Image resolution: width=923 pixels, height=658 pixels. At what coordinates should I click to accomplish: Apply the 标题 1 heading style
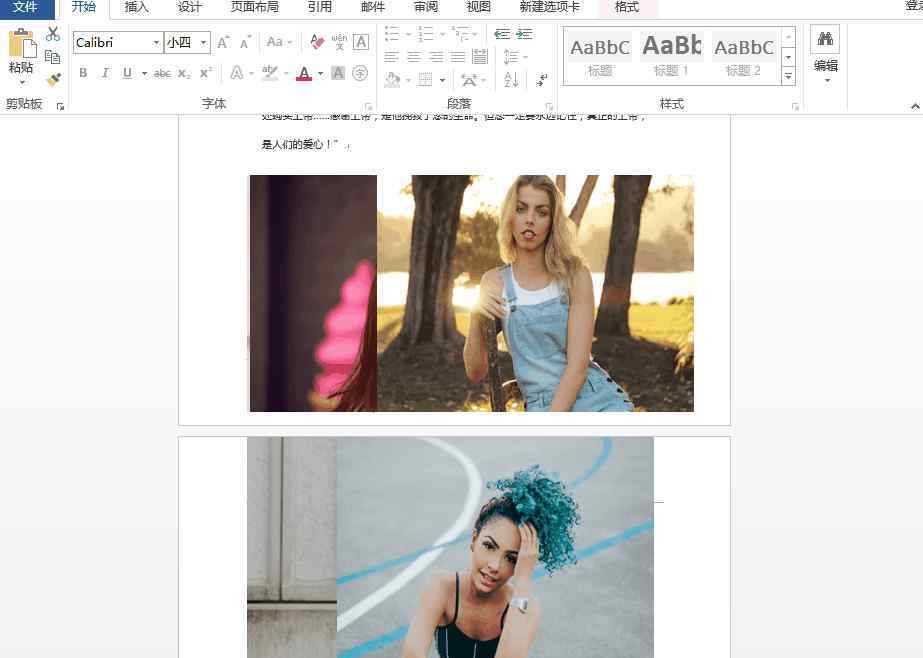point(672,56)
